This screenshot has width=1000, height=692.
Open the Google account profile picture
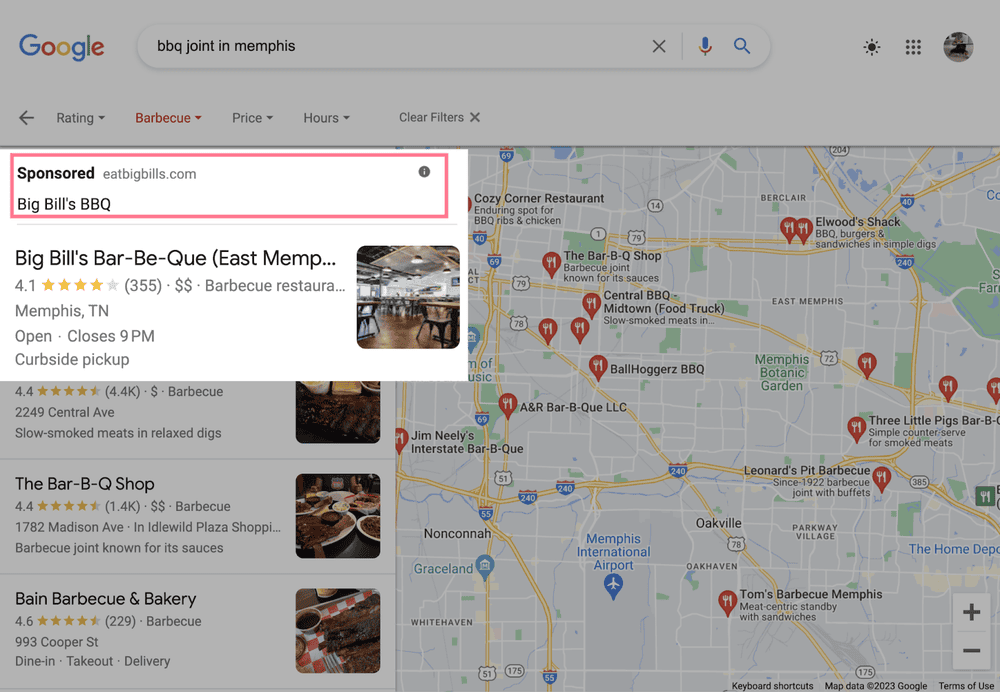(959, 47)
